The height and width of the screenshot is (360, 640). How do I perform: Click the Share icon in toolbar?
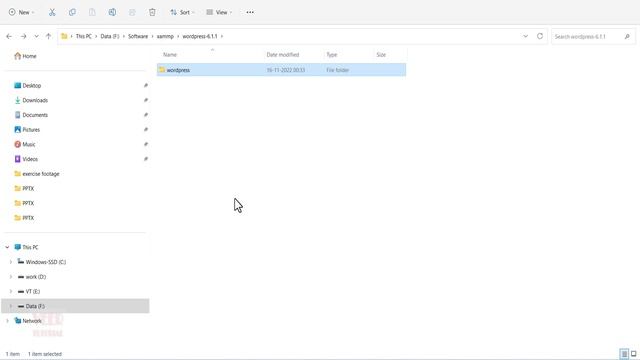(x=132, y=12)
